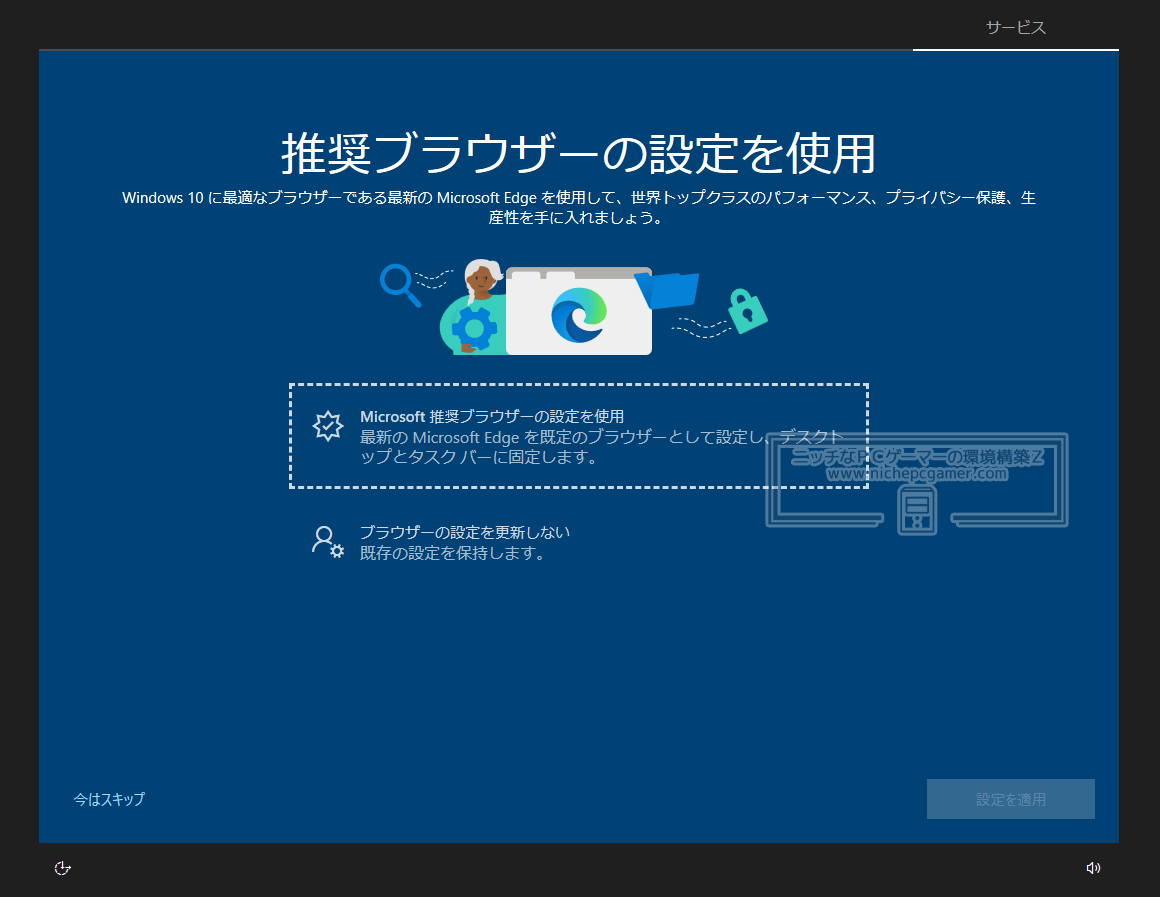Screen dimensions: 1160x897
Task: Click the Microsoft Edge logo illustration
Action: [x=579, y=315]
